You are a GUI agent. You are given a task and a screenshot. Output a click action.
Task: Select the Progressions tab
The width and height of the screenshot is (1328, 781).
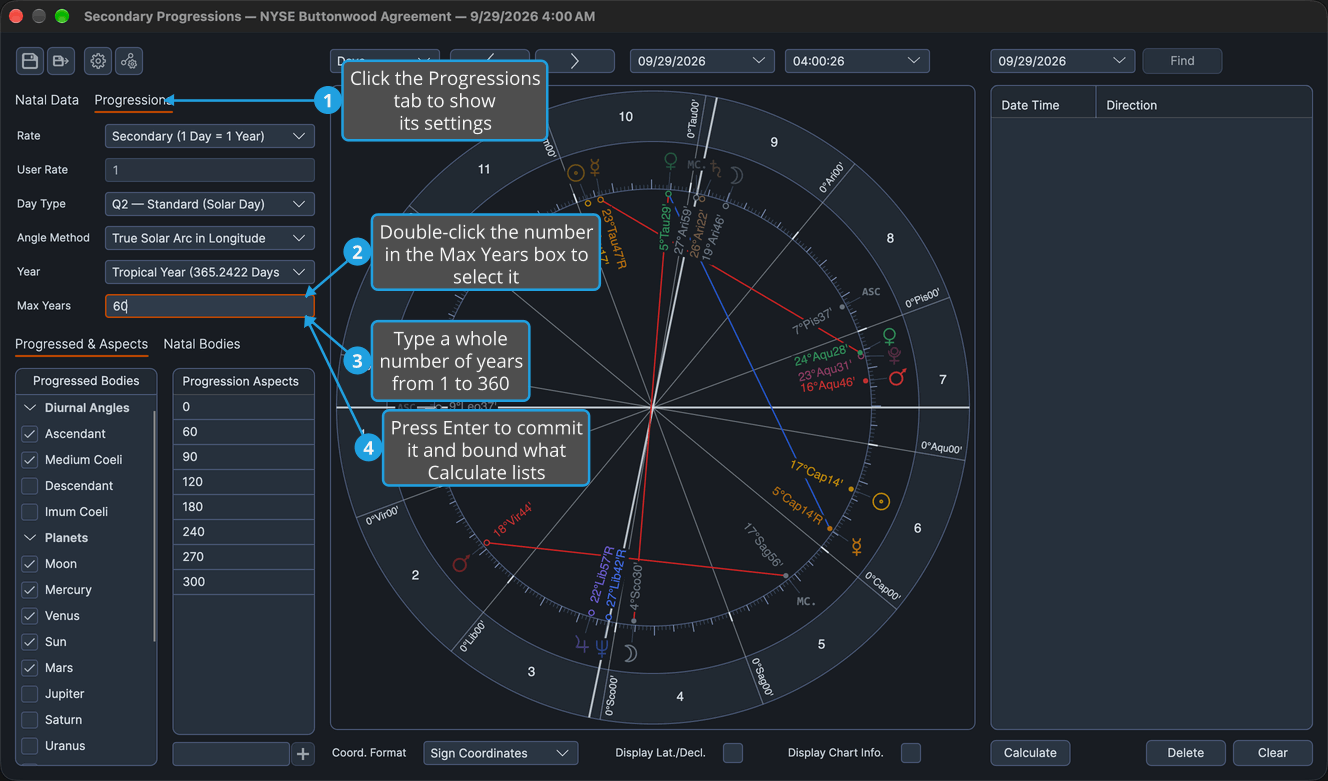click(132, 100)
